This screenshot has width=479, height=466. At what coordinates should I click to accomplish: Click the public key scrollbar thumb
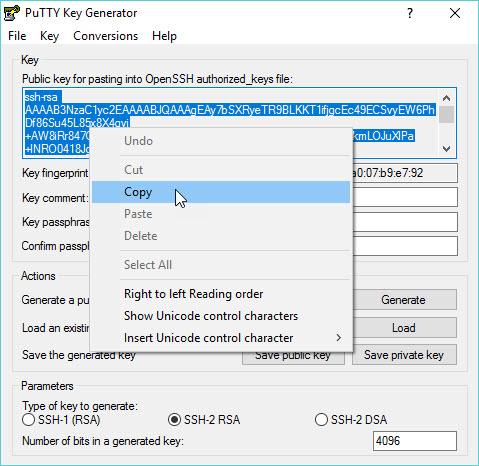pos(446,114)
